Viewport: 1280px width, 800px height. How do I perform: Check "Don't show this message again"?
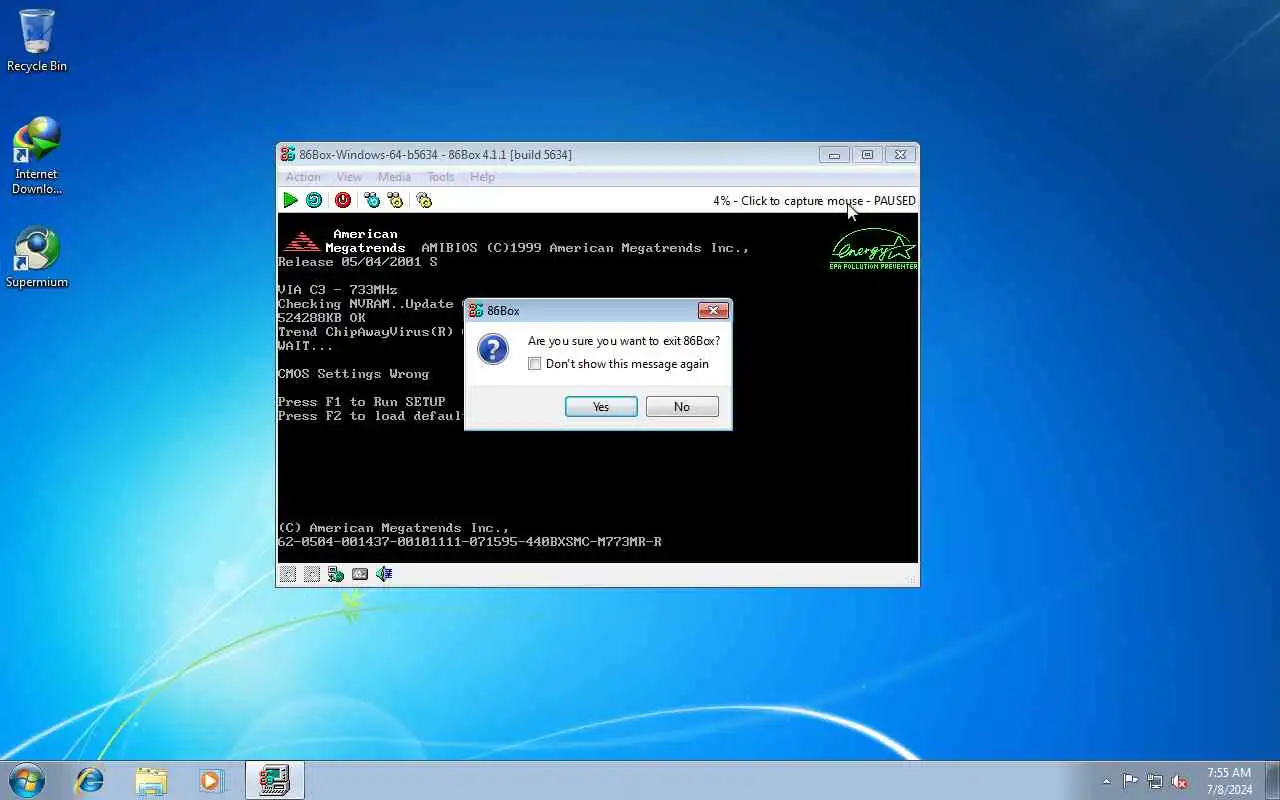click(535, 364)
